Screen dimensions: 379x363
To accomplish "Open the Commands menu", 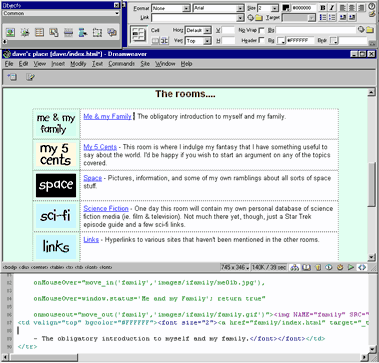I will 121,64.
